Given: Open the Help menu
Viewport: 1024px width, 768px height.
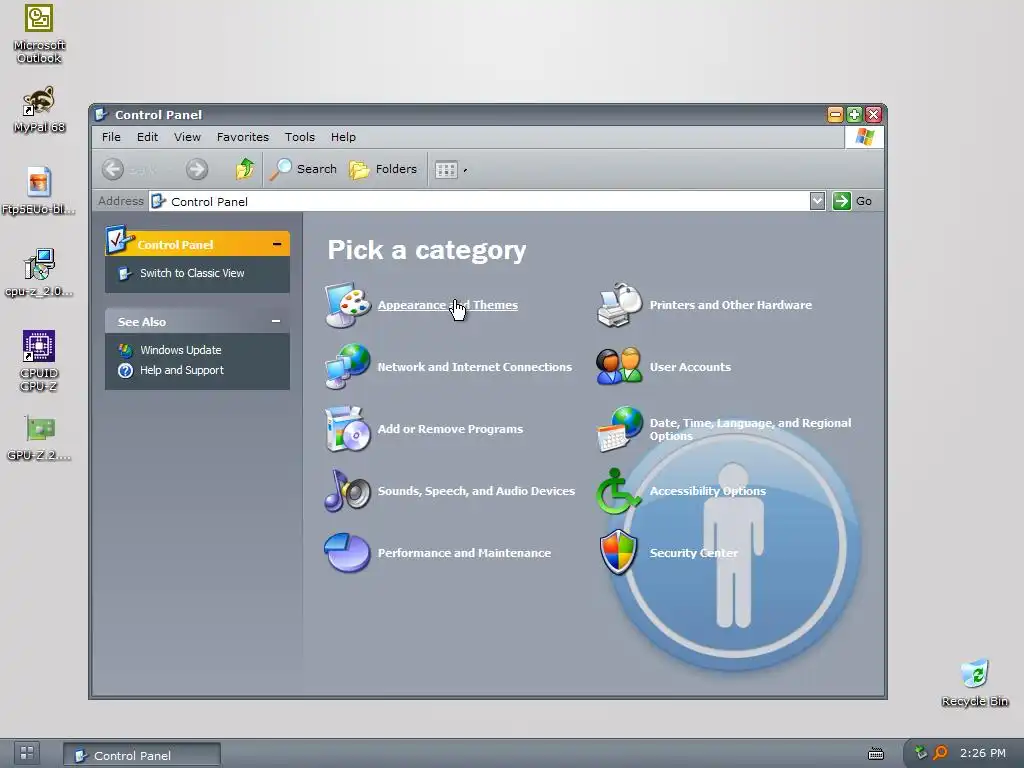Looking at the screenshot, I should 343,137.
